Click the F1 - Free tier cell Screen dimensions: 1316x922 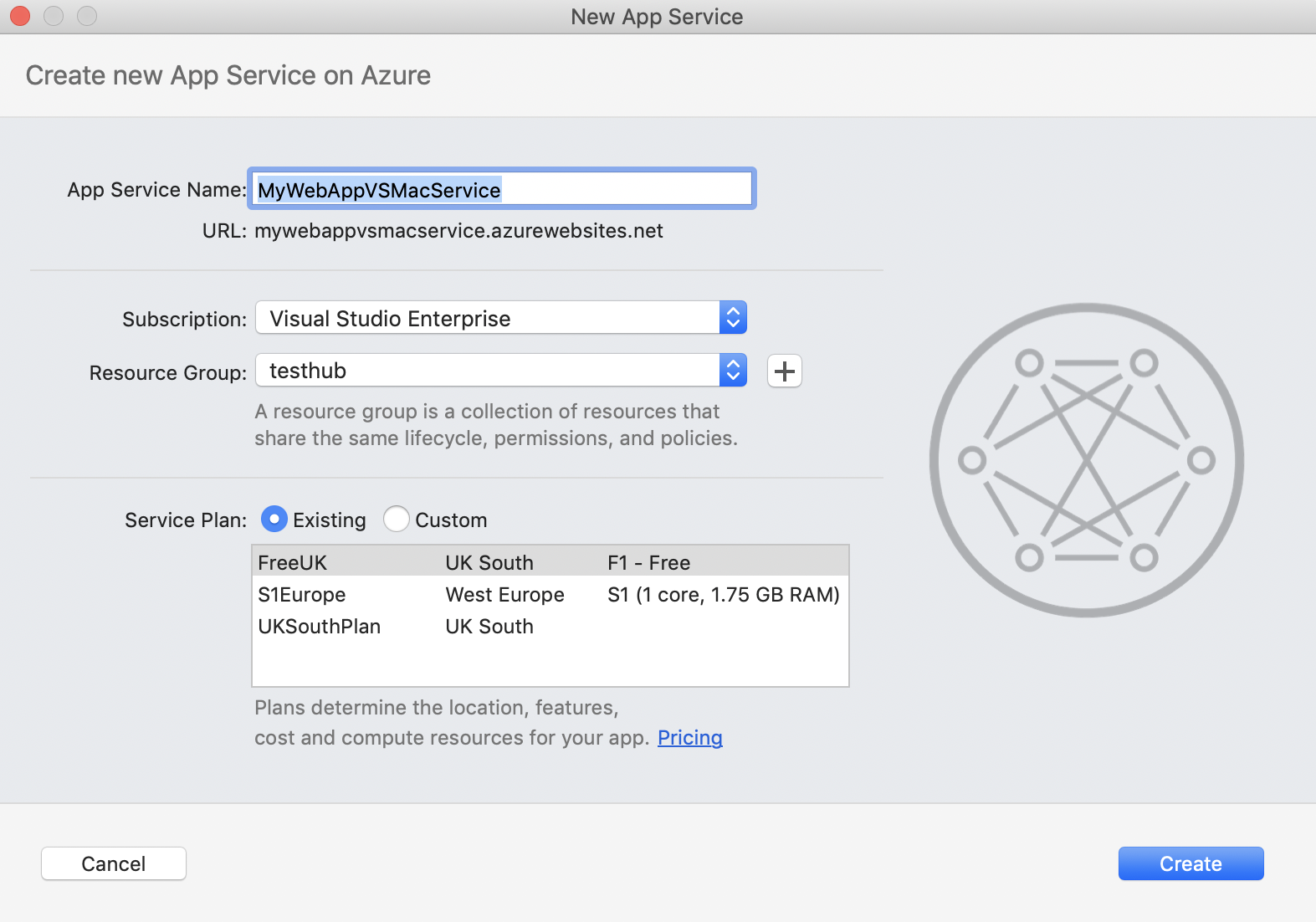click(x=648, y=562)
